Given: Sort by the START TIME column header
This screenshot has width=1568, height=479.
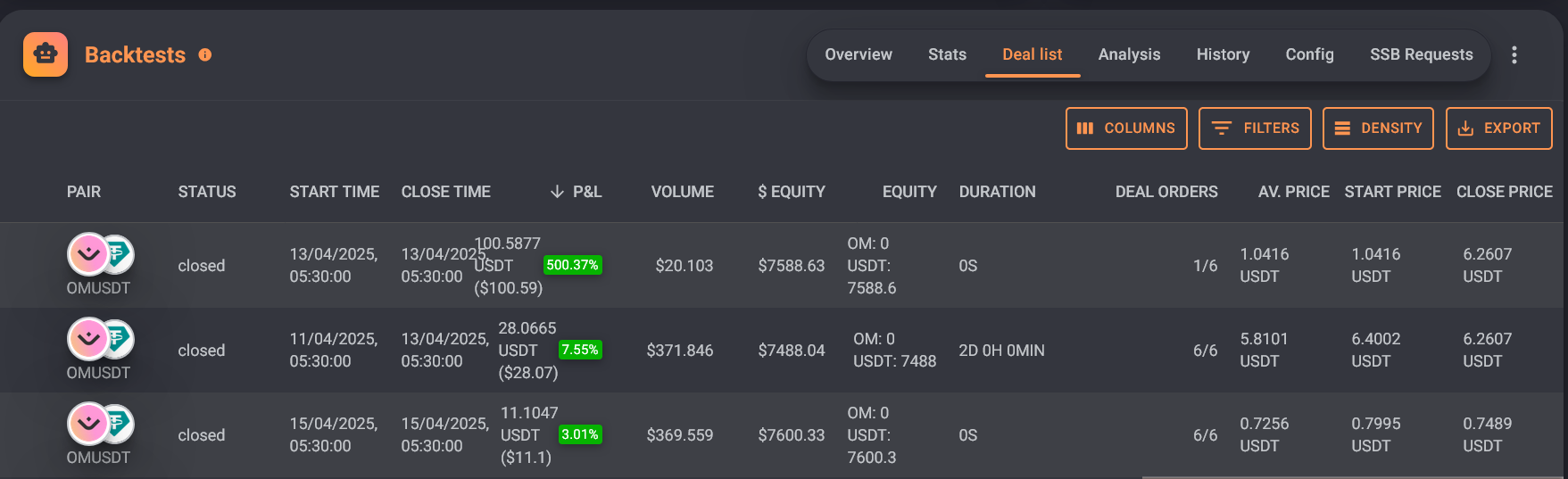Looking at the screenshot, I should [x=335, y=192].
